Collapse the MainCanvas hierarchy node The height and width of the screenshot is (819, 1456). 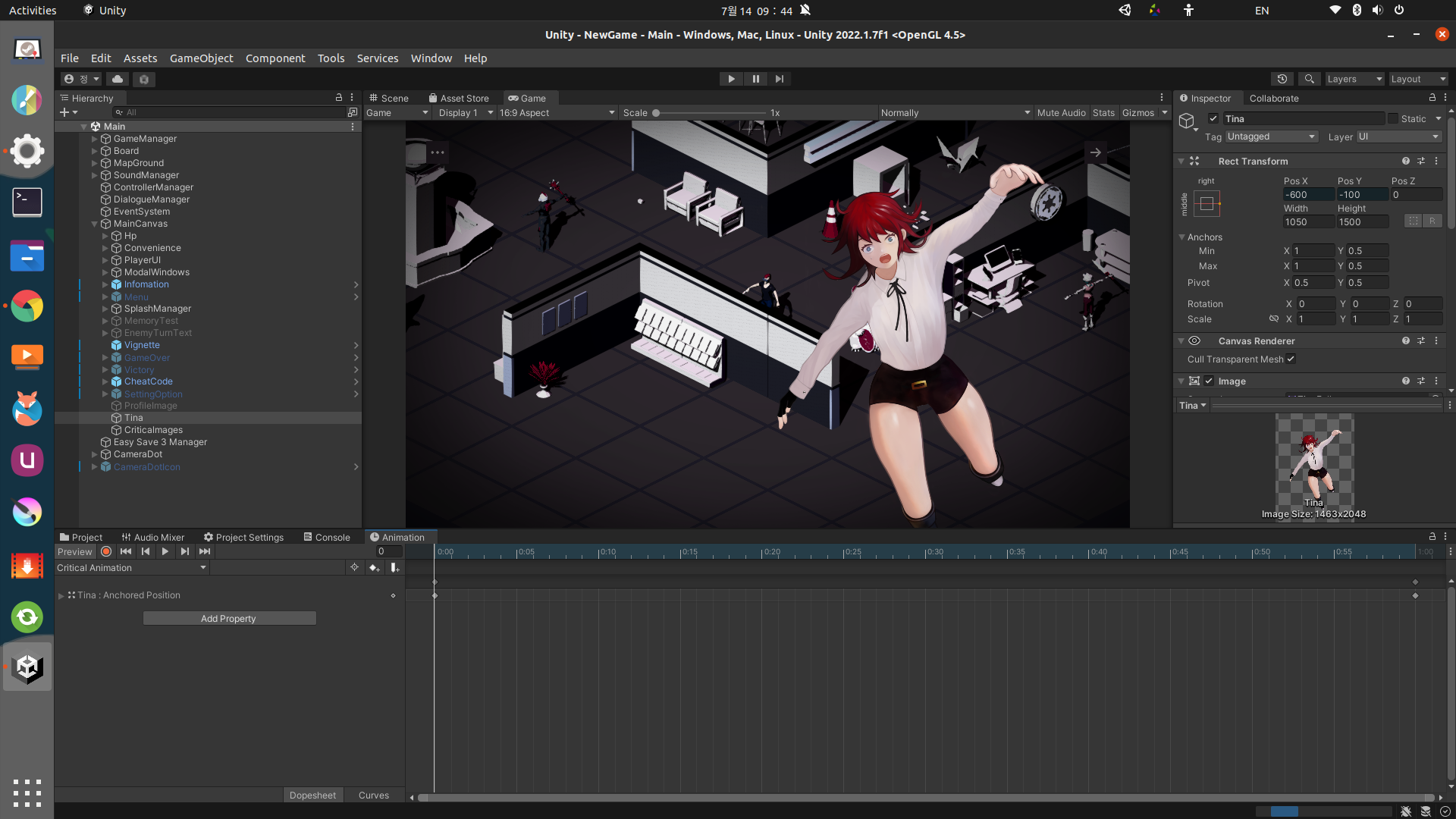pos(95,224)
